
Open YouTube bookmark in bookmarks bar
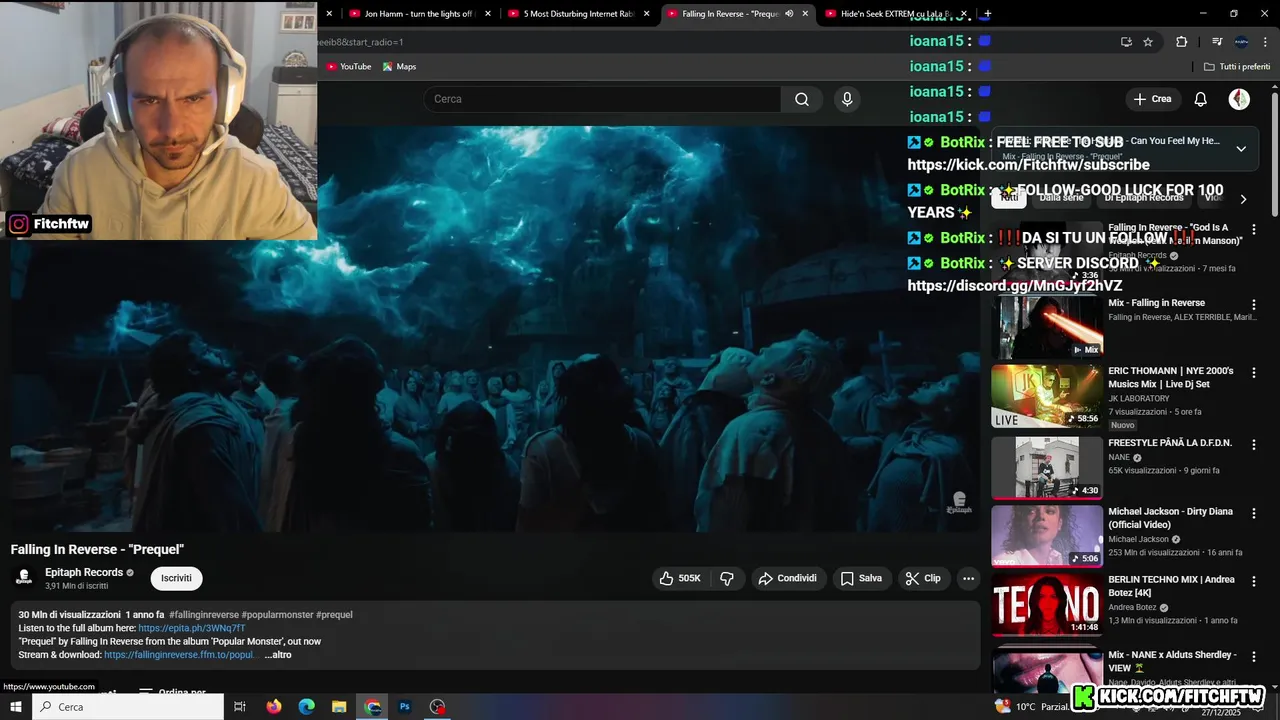coord(348,67)
